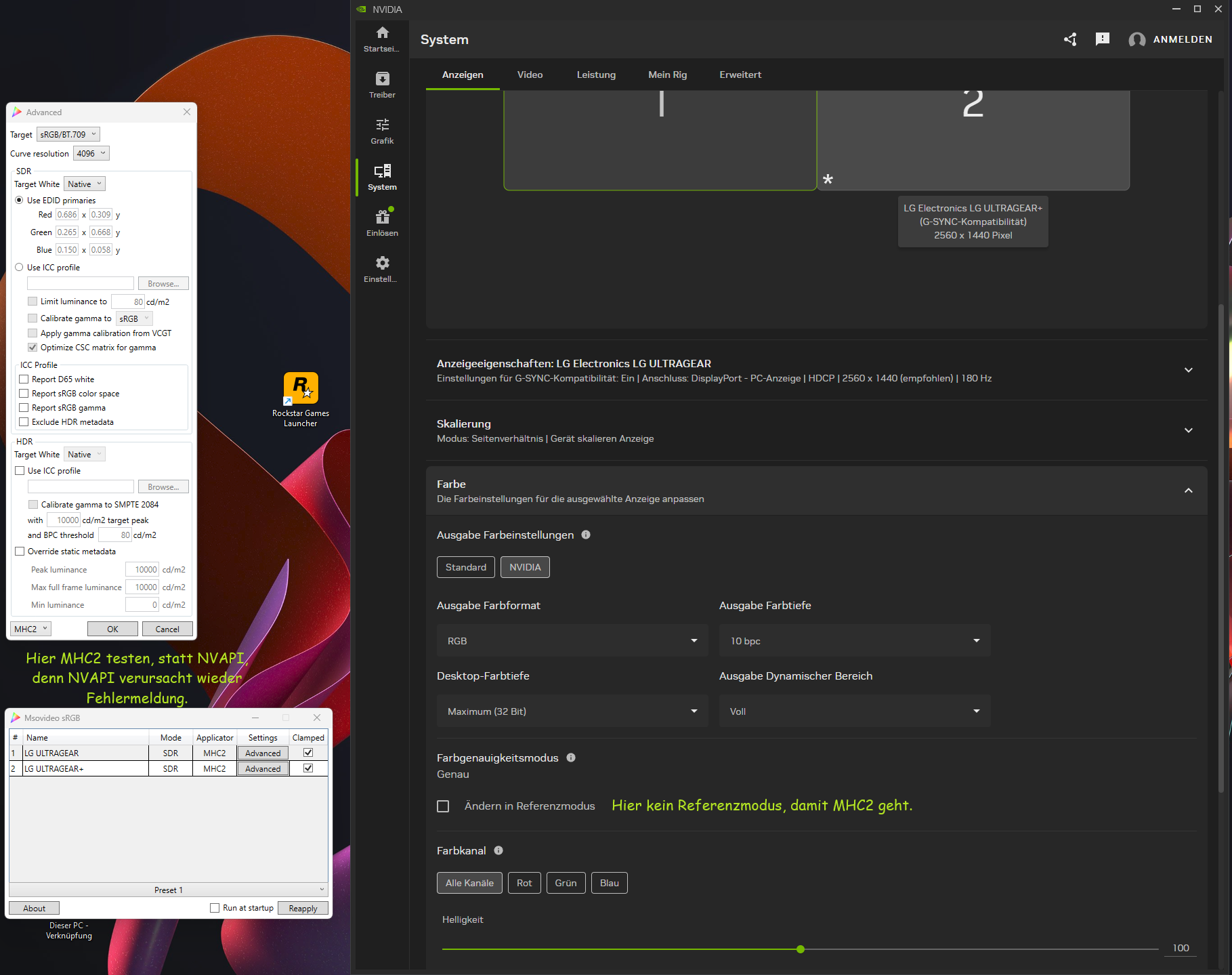Open the Erweitert tab

[x=740, y=75]
